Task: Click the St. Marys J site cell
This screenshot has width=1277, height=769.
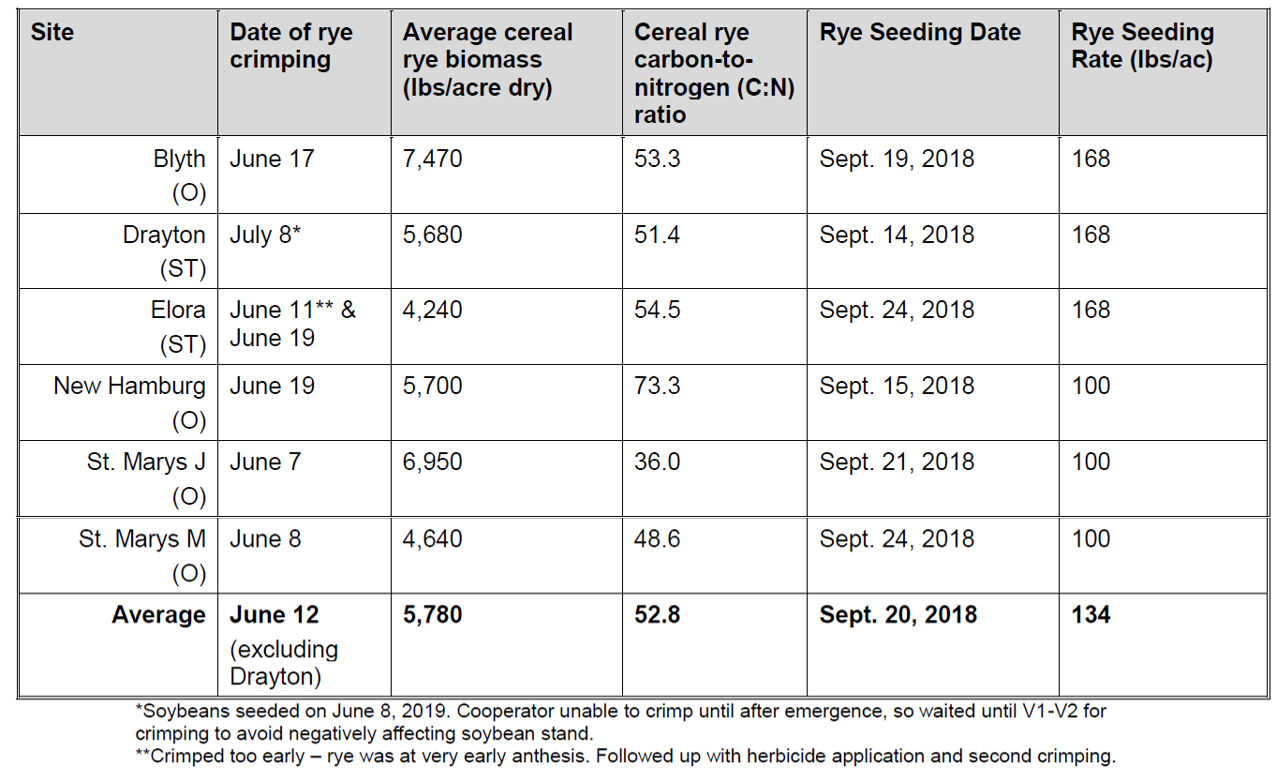Action: click(146, 476)
